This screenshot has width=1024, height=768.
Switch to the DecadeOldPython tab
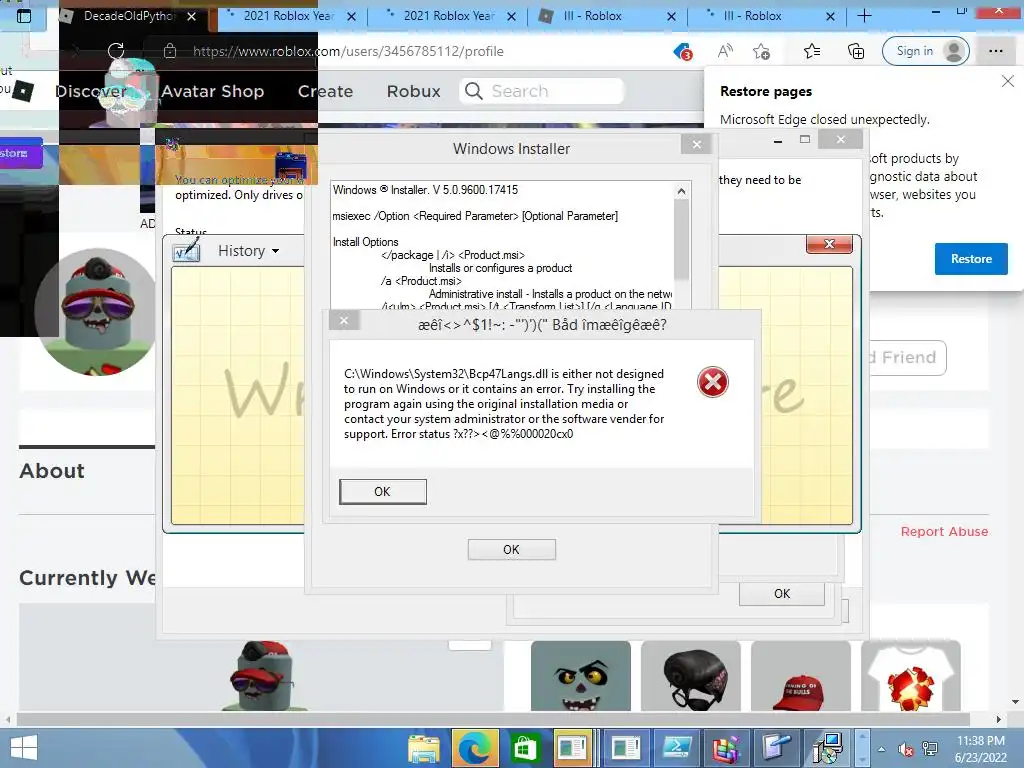pos(128,16)
